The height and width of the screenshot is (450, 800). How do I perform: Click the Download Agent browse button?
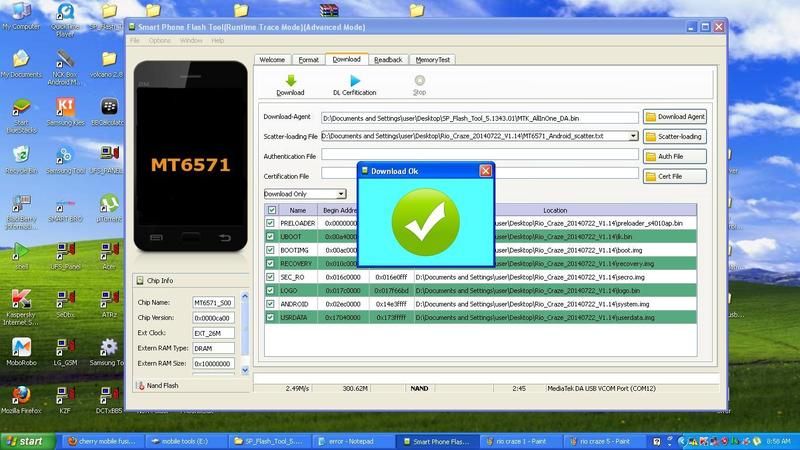[x=674, y=117]
